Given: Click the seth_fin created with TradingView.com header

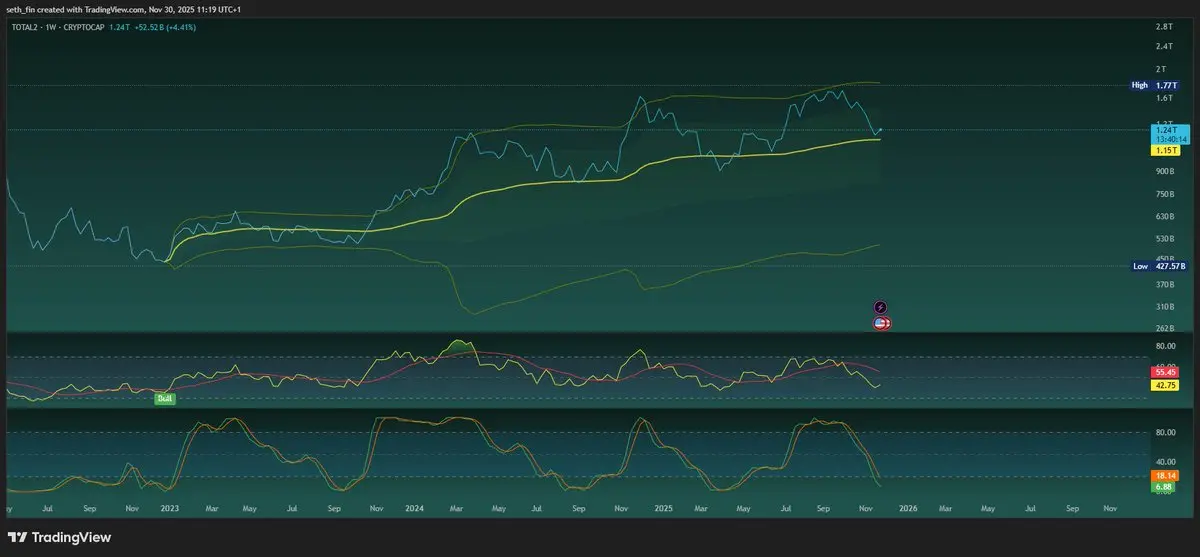Looking at the screenshot, I should 122,9.
